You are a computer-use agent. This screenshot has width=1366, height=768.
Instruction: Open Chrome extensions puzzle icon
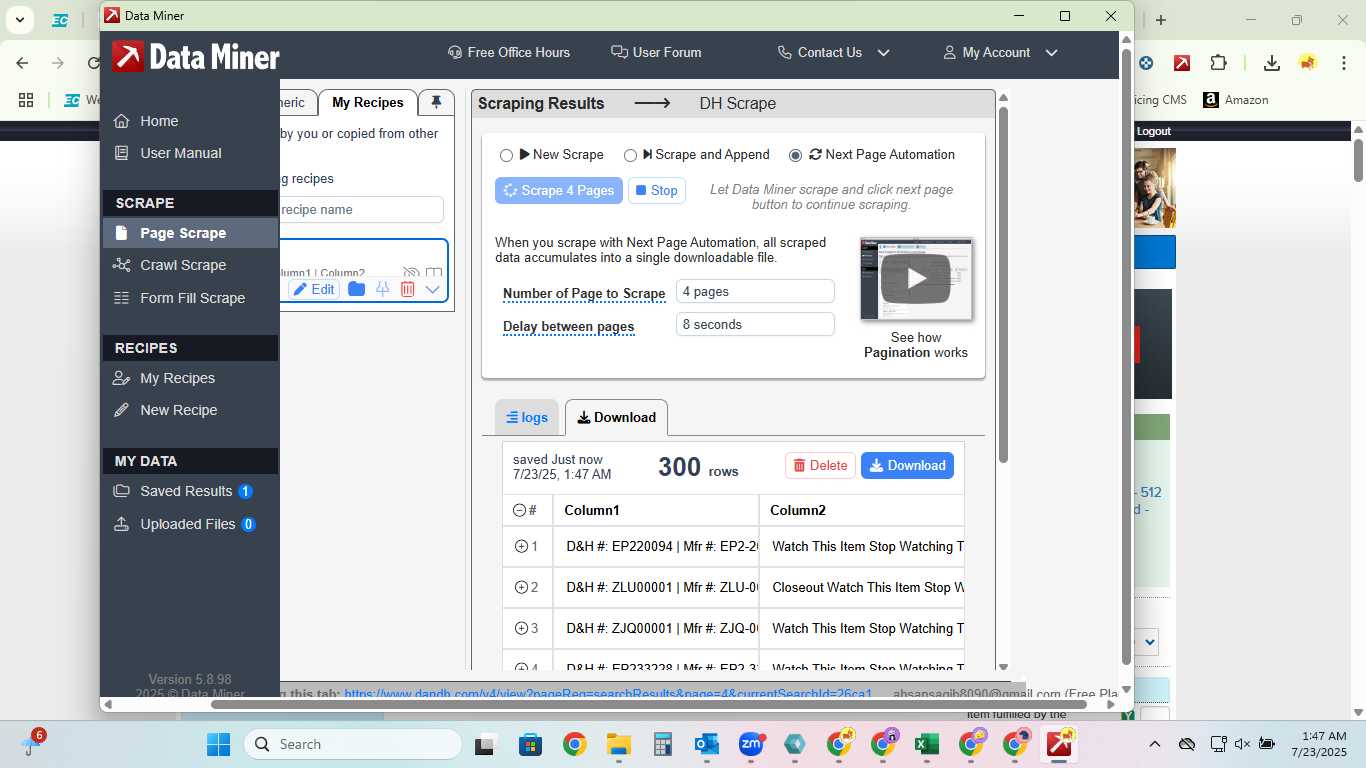pyautogui.click(x=1218, y=63)
